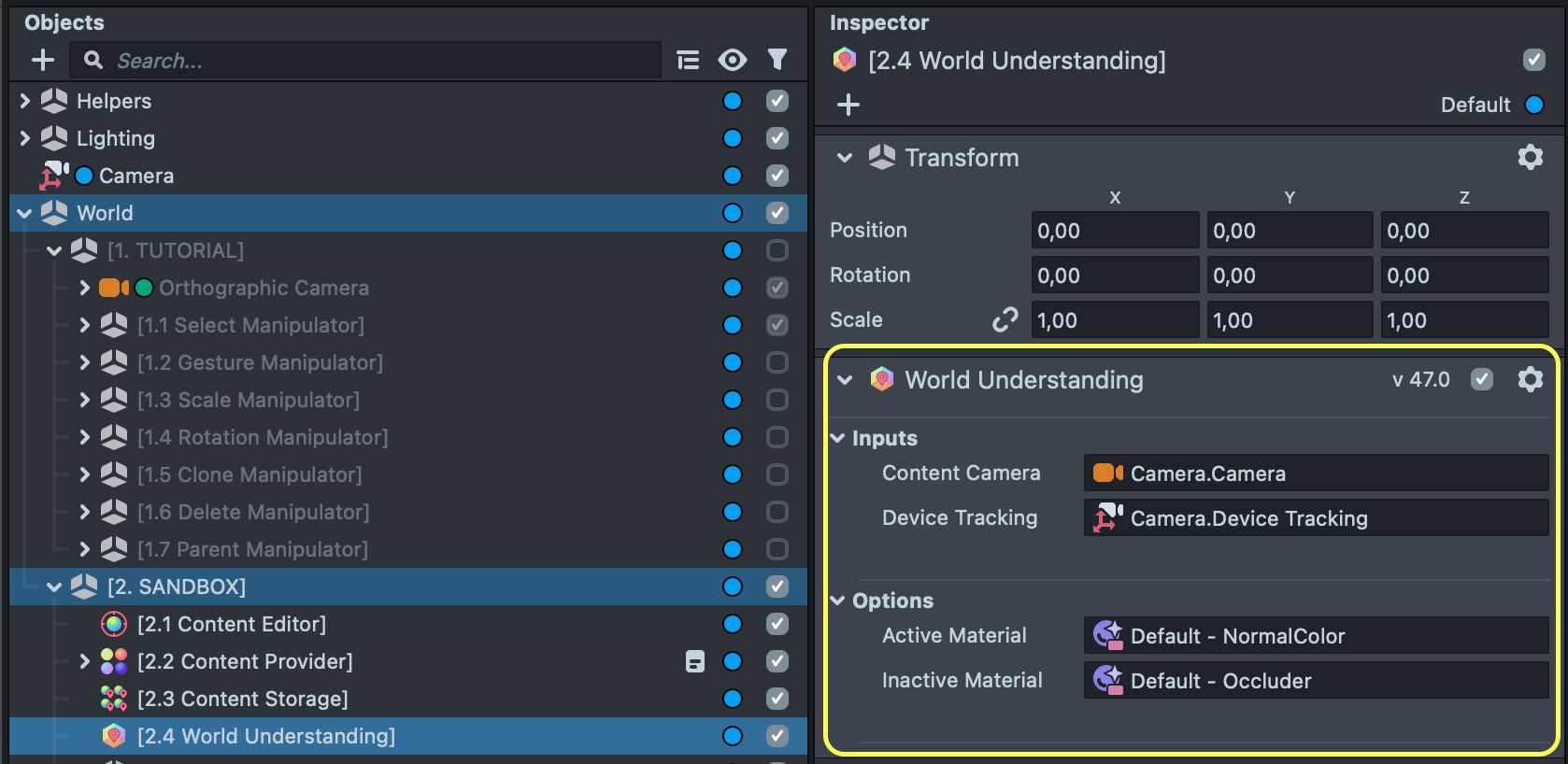Collapse the Inputs section

pos(838,438)
